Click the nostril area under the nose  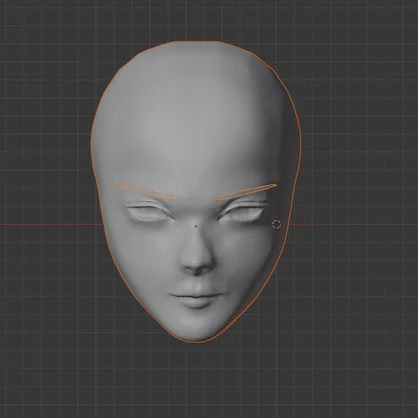click(199, 271)
